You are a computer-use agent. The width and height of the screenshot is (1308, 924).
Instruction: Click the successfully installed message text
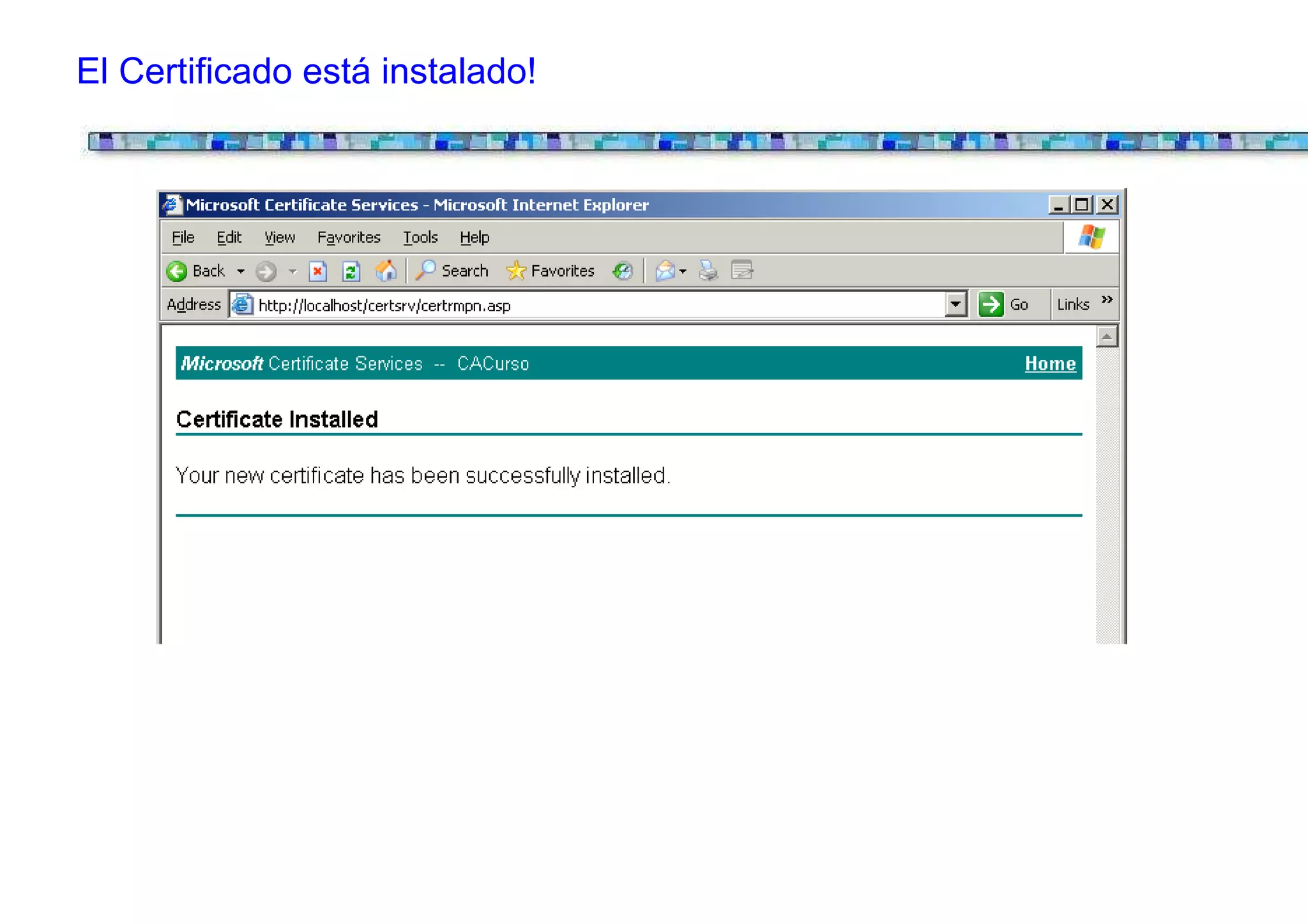click(423, 476)
